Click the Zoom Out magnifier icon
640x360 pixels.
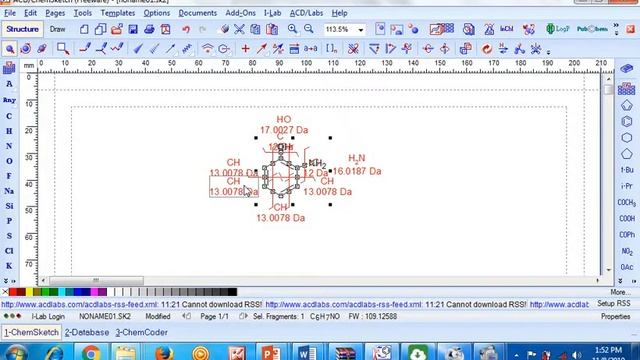click(x=309, y=29)
